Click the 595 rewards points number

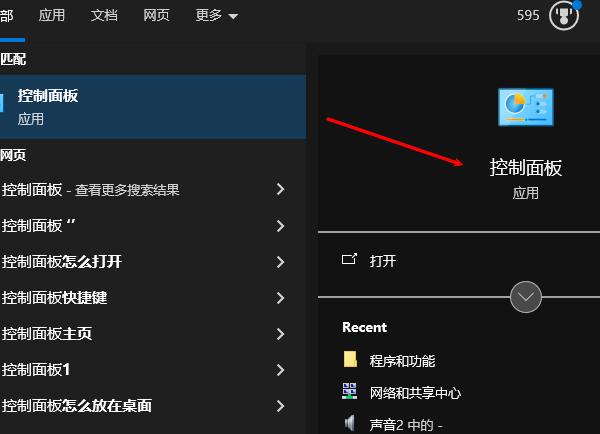tap(528, 15)
